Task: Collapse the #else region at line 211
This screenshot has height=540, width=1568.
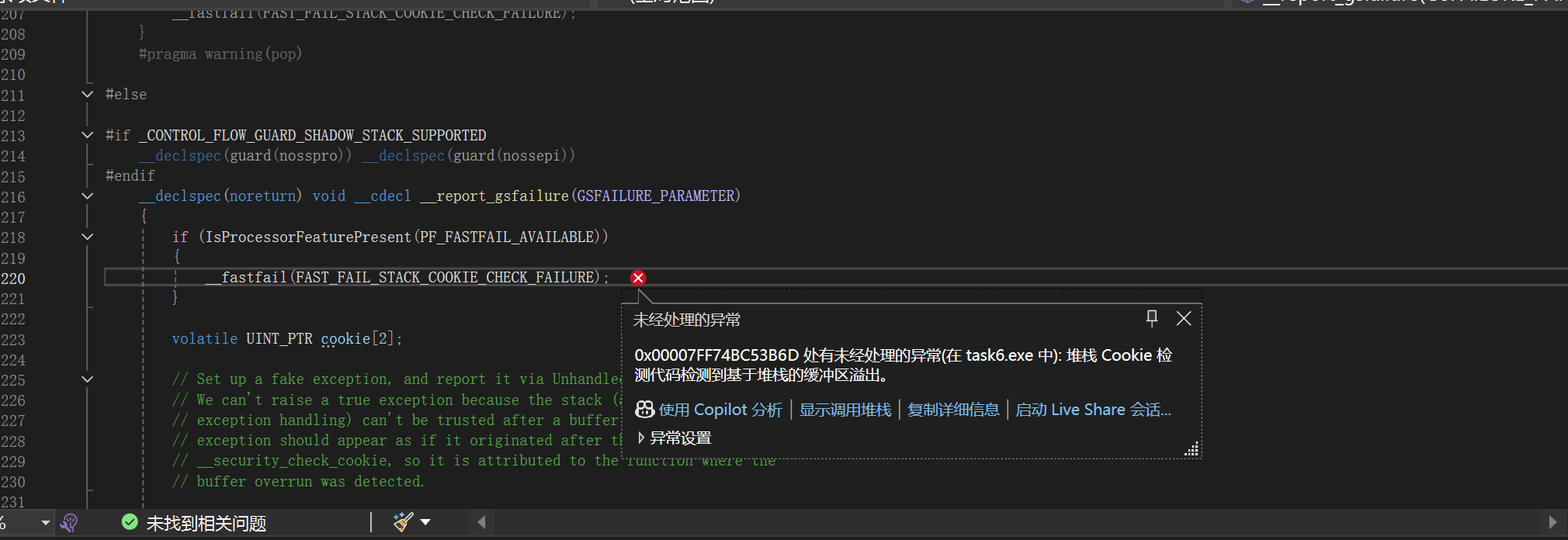Action: 87,94
